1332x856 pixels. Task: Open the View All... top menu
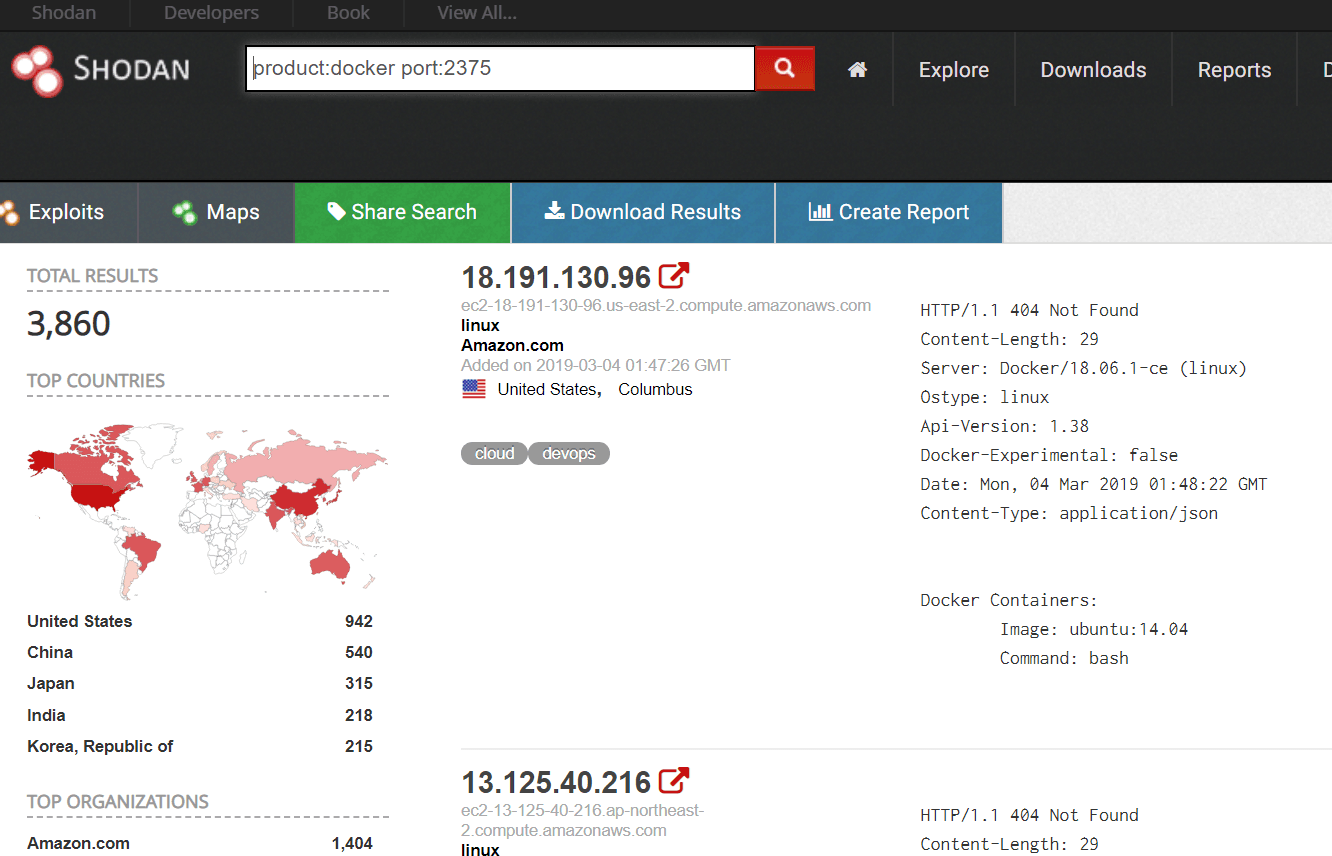tap(477, 13)
